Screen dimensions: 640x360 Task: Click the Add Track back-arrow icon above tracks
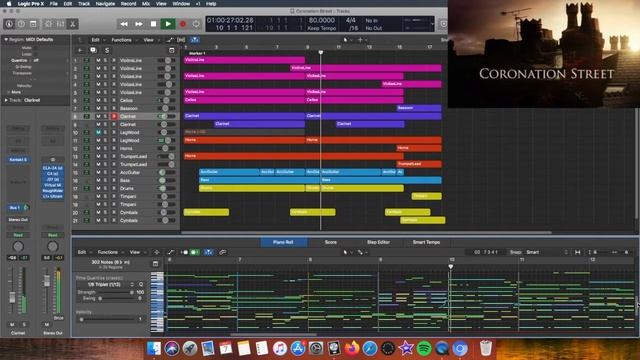tap(80, 50)
